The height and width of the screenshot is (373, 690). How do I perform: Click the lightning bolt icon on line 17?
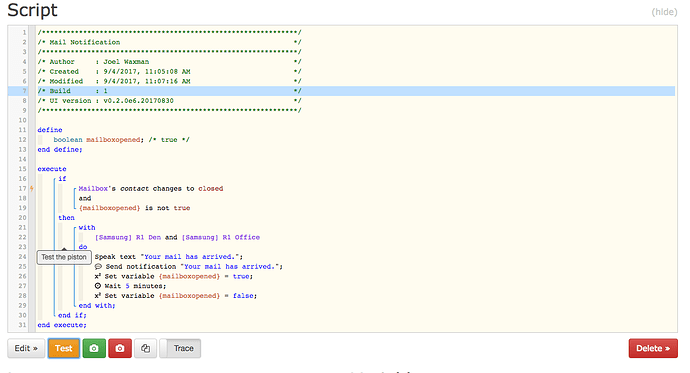(x=32, y=189)
